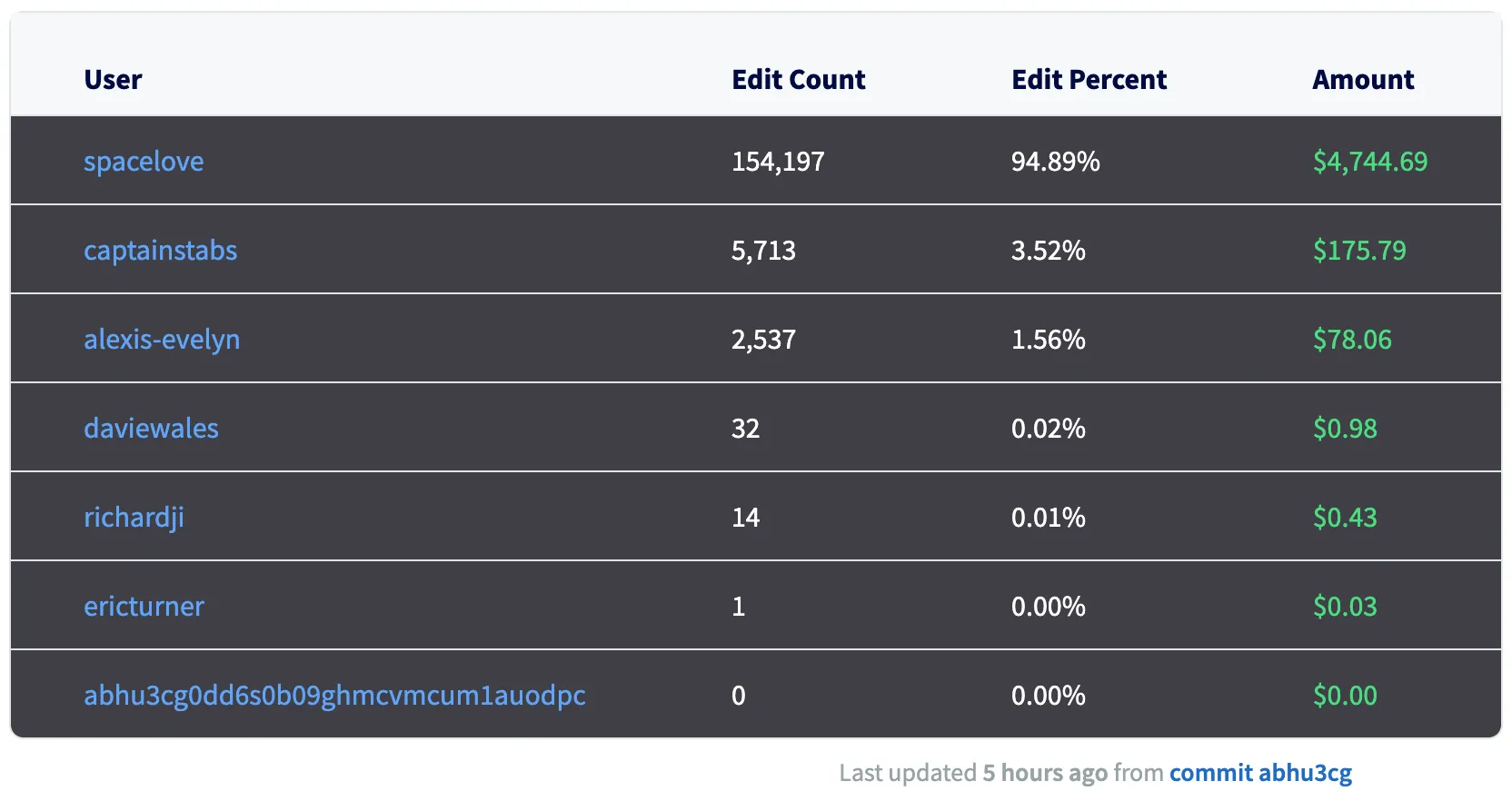Open alexis-evelyn's profile link
Viewport: 1512px width, 801px height.
tap(162, 340)
